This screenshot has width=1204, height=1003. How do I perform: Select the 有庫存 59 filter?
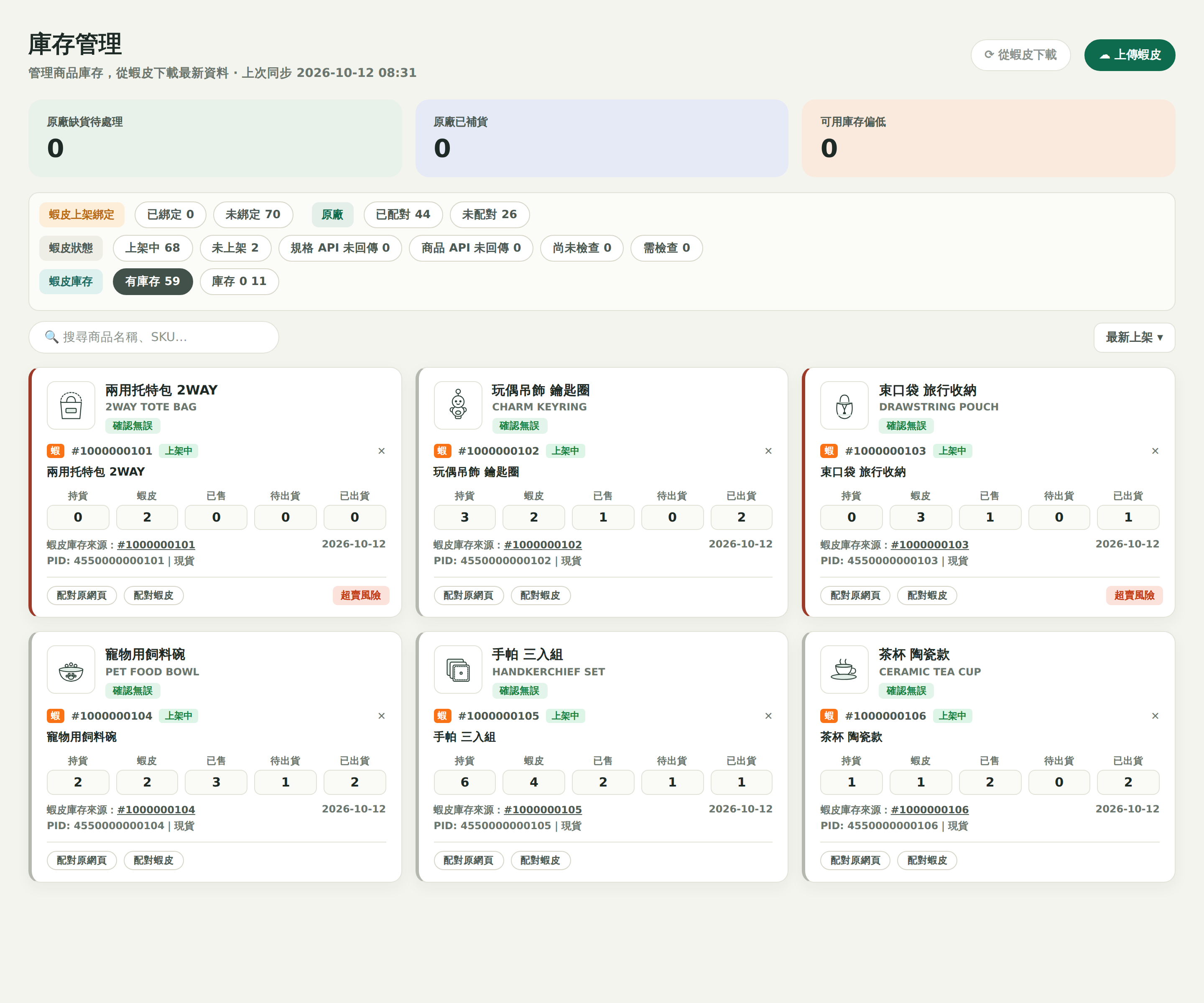pos(153,281)
